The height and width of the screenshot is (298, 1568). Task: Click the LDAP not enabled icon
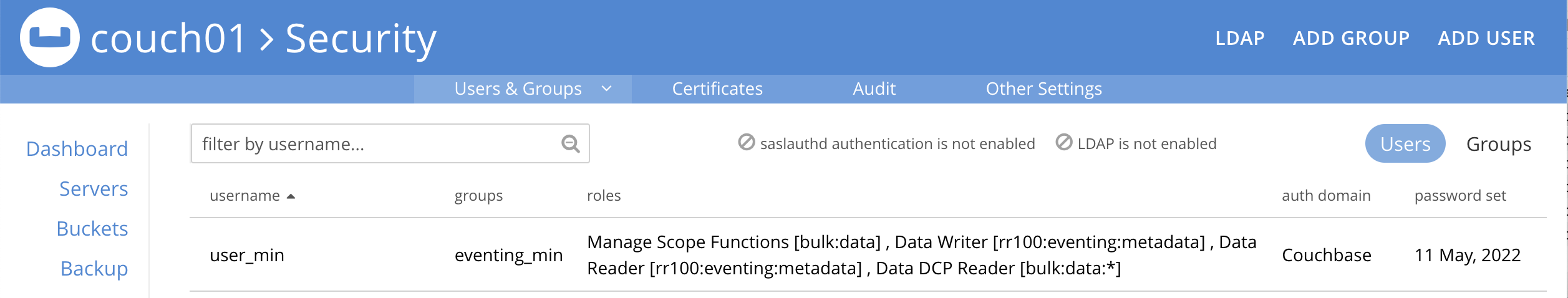tap(1063, 143)
